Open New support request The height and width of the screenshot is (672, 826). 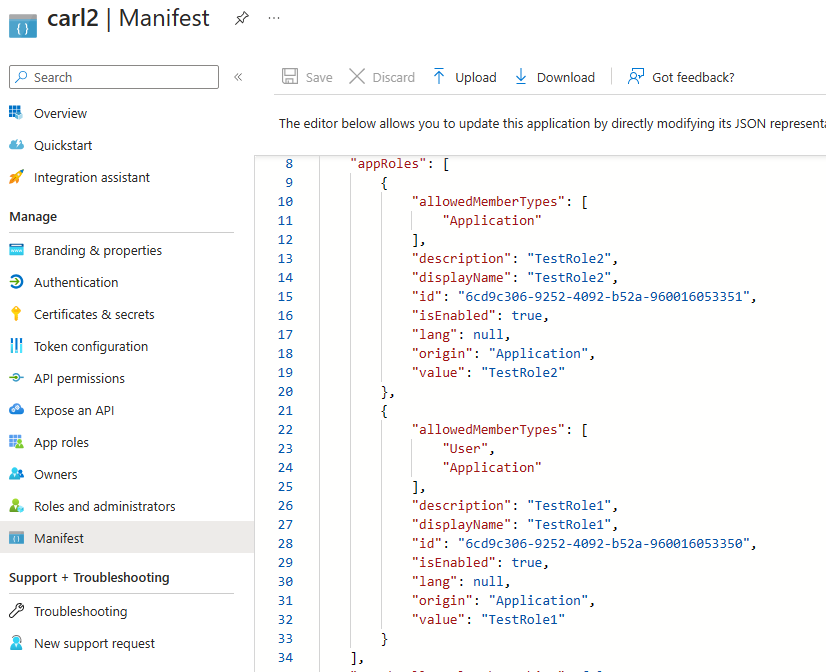(x=94, y=643)
